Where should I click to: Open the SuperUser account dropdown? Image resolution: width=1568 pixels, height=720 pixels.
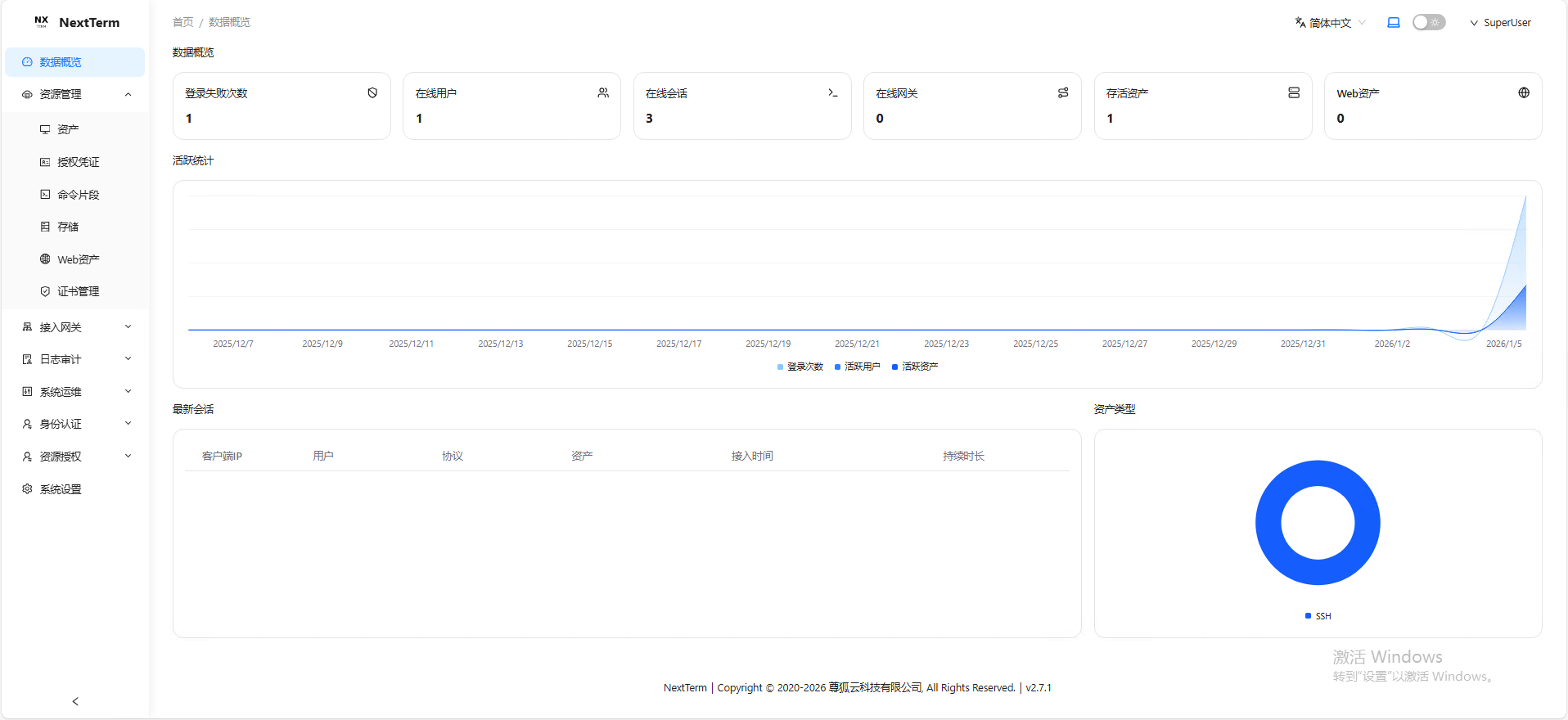click(1501, 23)
